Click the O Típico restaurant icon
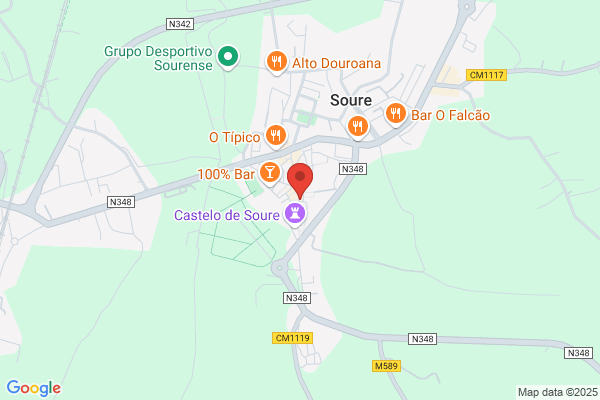The width and height of the screenshot is (600, 400). [x=276, y=136]
